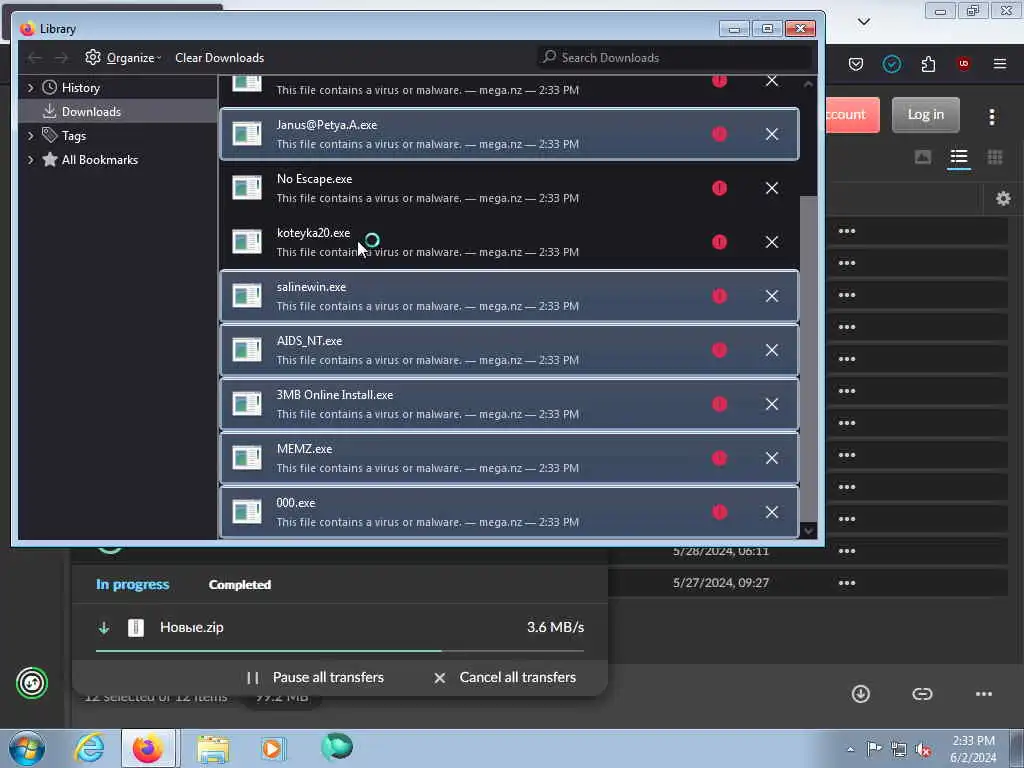
Task: Remove salinewin.exe from the downloads list
Action: pyautogui.click(x=772, y=296)
